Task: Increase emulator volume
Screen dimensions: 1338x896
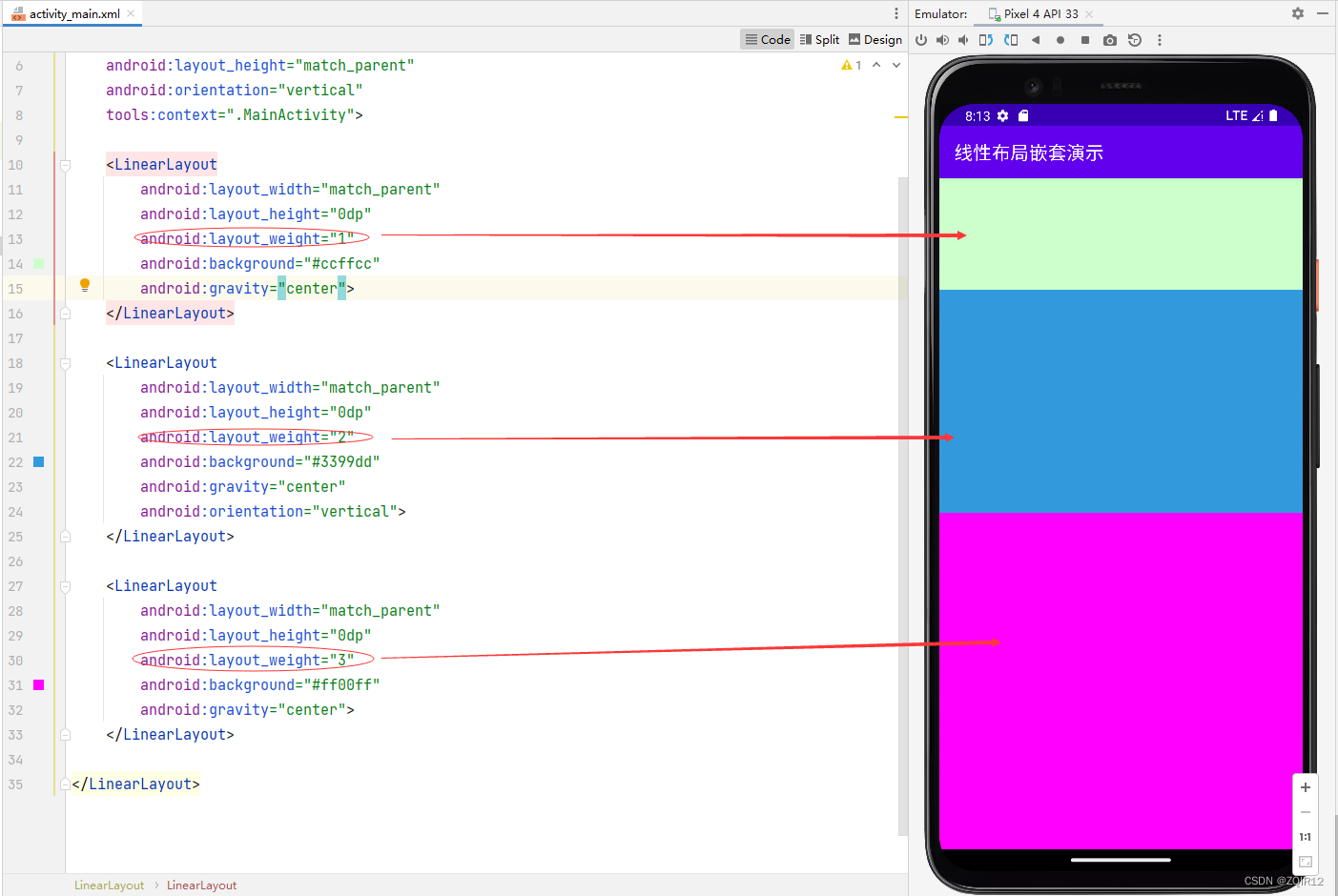Action: 942,40
